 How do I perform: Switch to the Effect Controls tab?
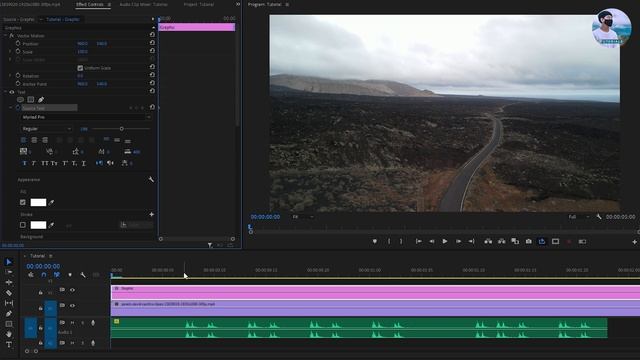pos(90,4)
